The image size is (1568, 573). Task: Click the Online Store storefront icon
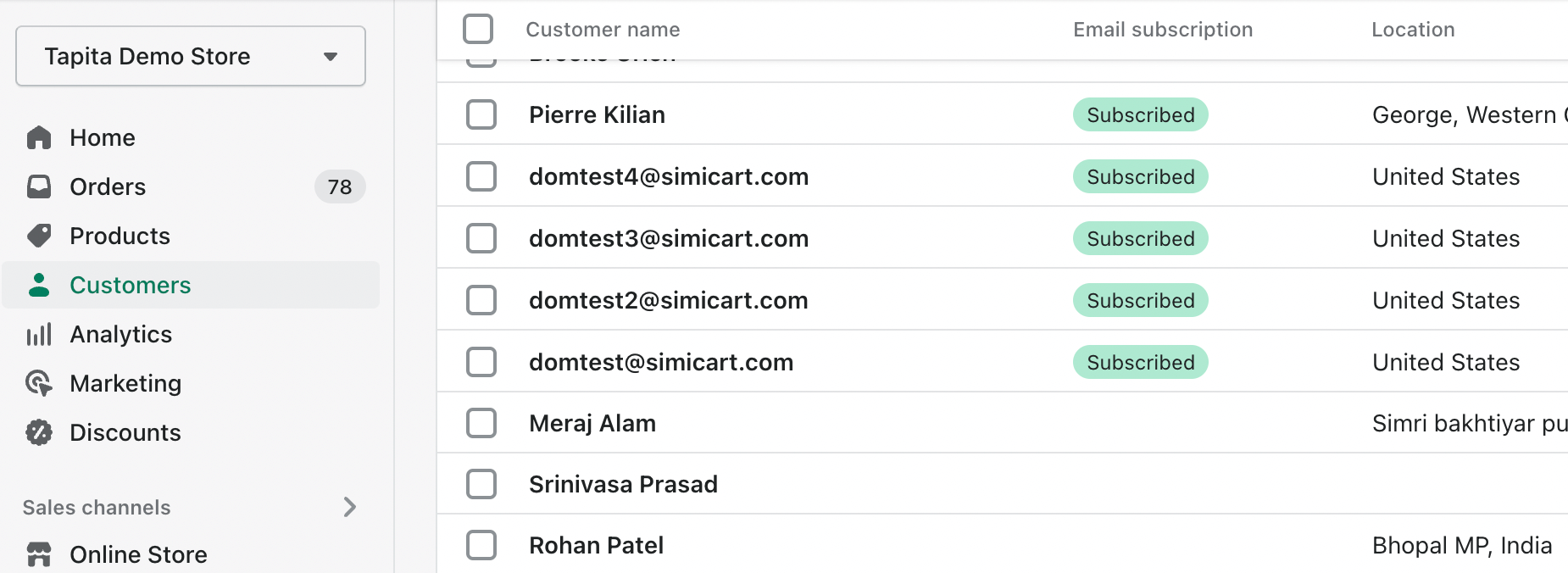tap(39, 554)
